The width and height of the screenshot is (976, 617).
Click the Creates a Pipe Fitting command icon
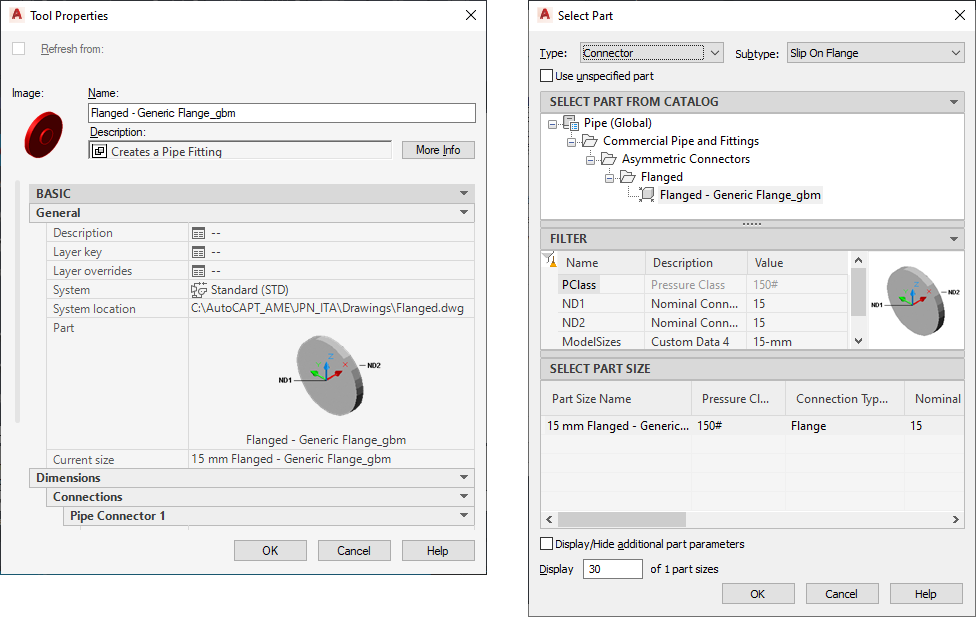99,151
